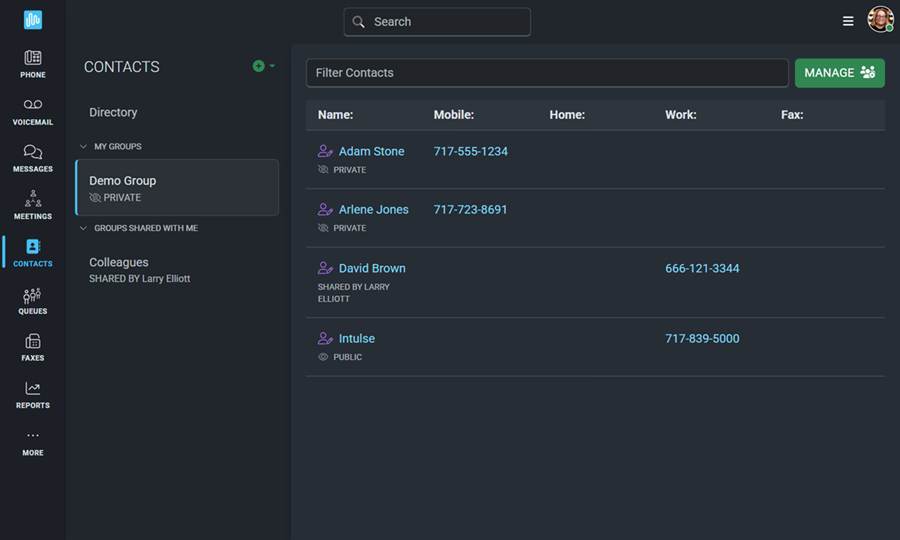Open the Reports section
The width and height of the screenshot is (900, 540).
[x=33, y=395]
